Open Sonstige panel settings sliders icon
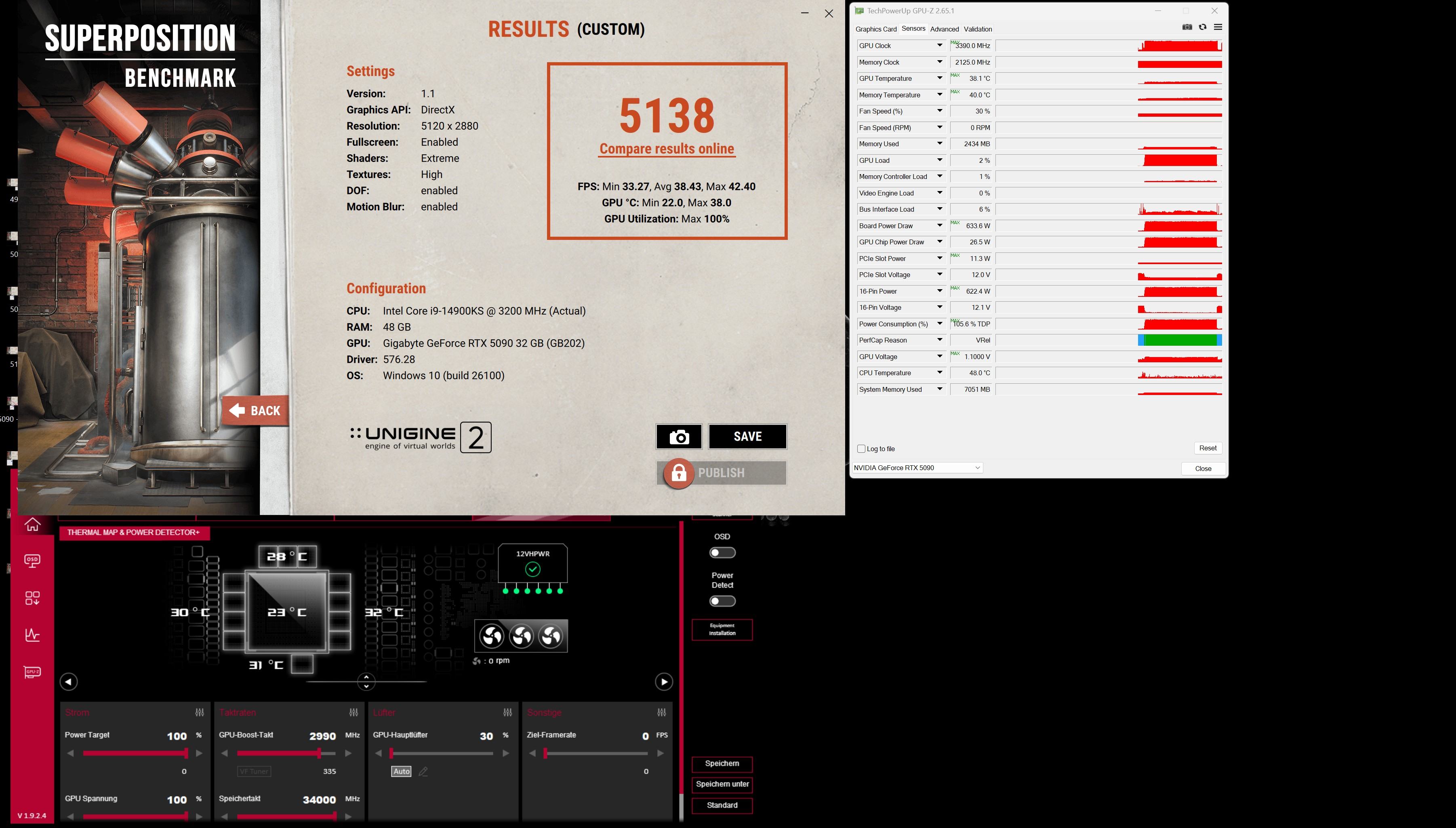1456x828 pixels. coord(662,712)
